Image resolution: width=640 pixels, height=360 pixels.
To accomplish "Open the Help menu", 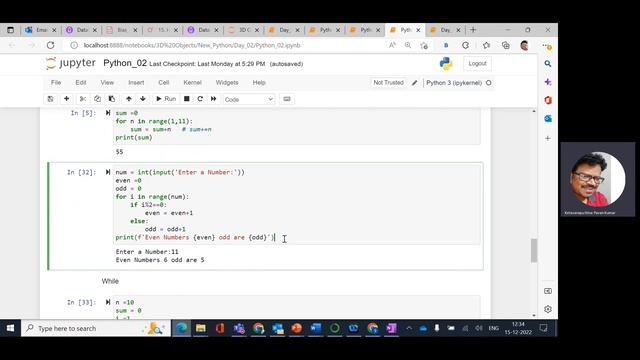I will pyautogui.click(x=259, y=82).
